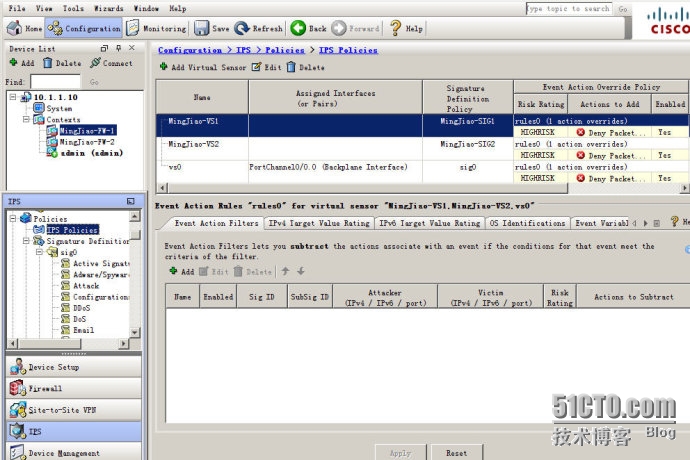Close the Device List panel
Screen dimensions: 690x460
point(132,48)
